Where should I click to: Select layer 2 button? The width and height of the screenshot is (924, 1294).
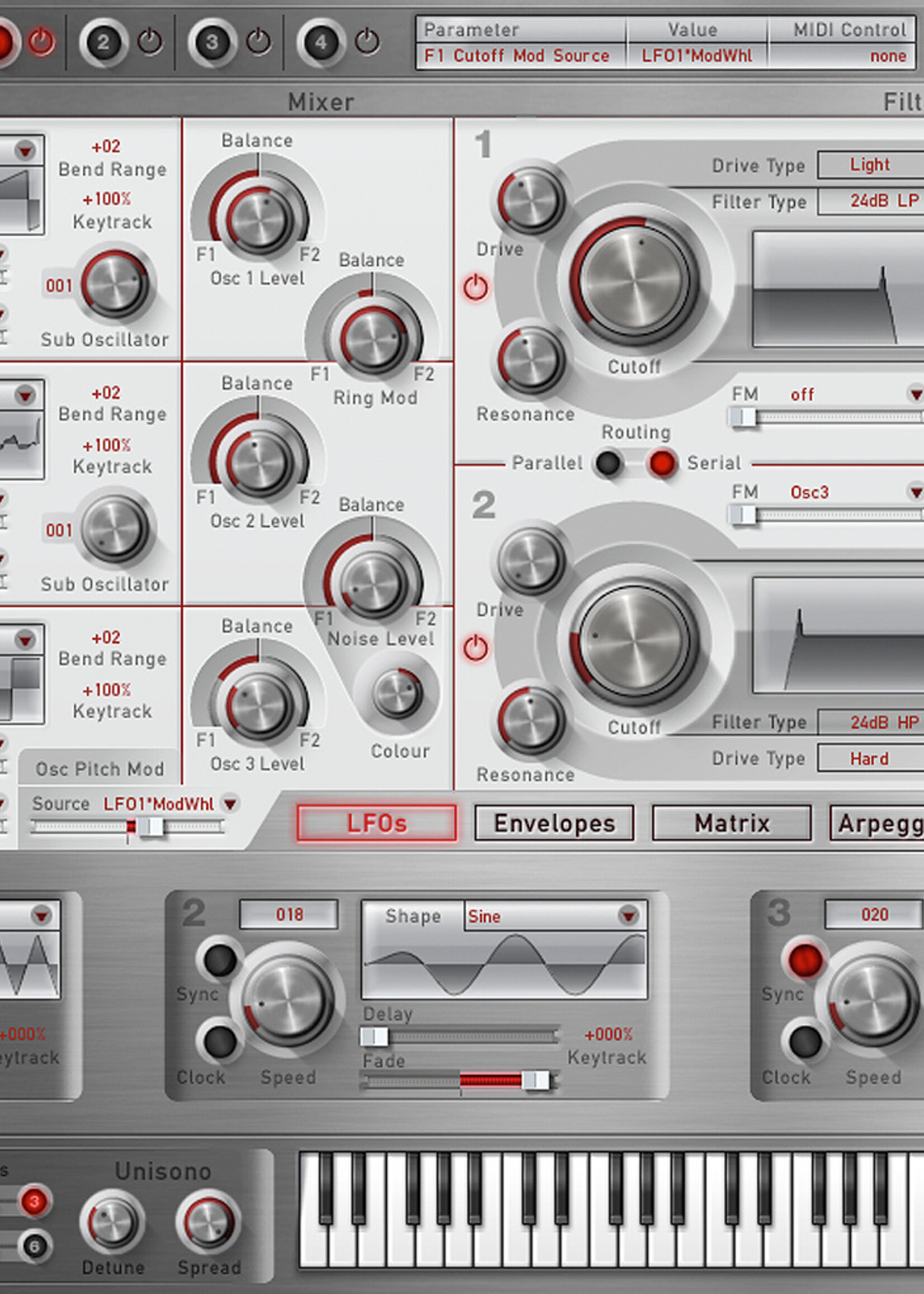point(103,42)
